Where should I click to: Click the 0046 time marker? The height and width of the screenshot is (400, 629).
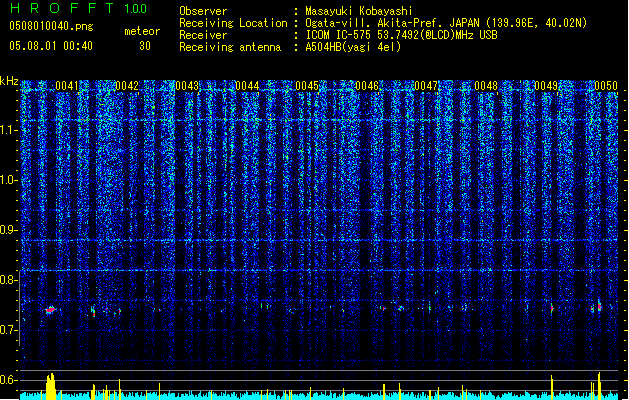pyautogui.click(x=367, y=86)
